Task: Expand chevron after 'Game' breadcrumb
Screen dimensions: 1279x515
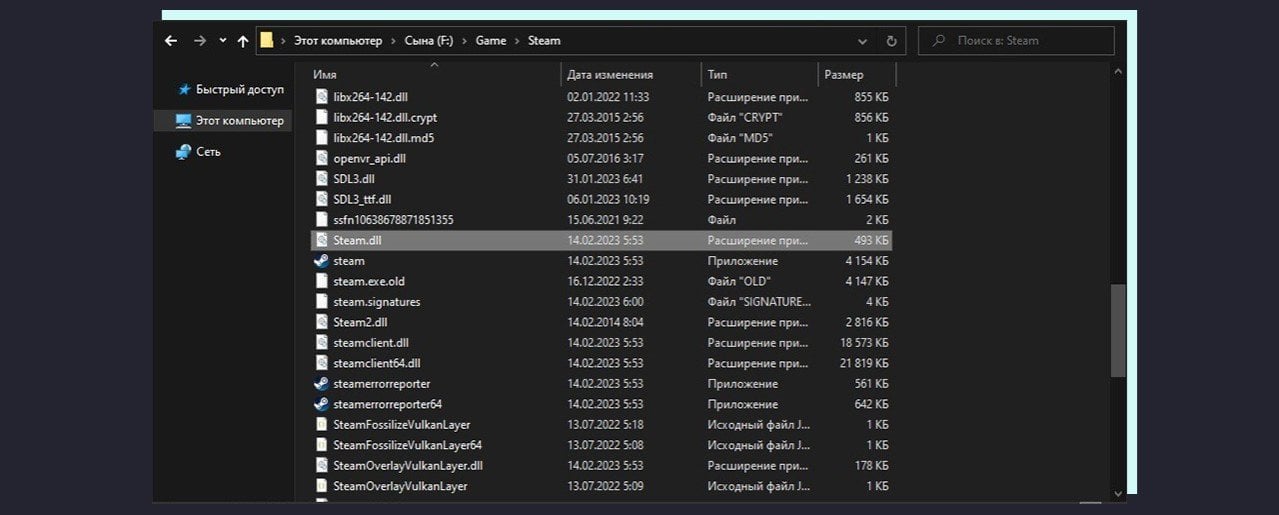Action: pos(517,41)
